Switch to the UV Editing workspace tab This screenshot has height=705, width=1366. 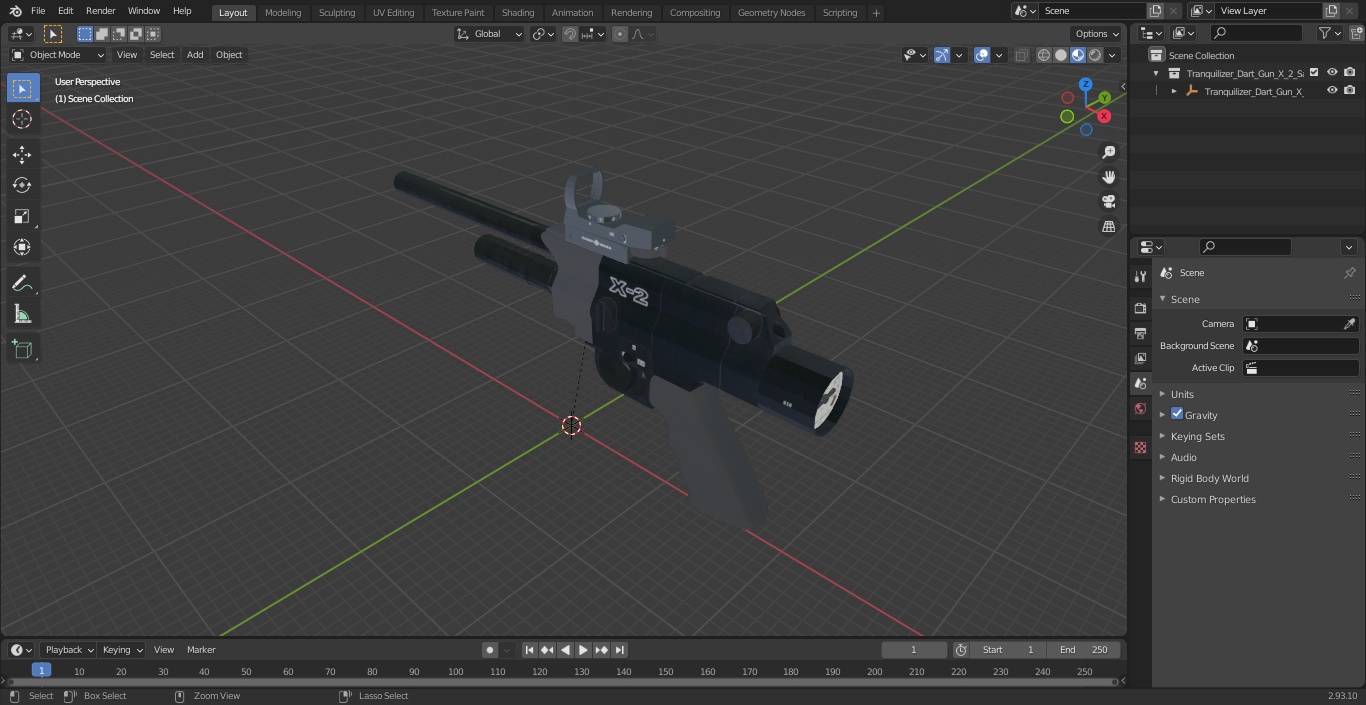393,12
